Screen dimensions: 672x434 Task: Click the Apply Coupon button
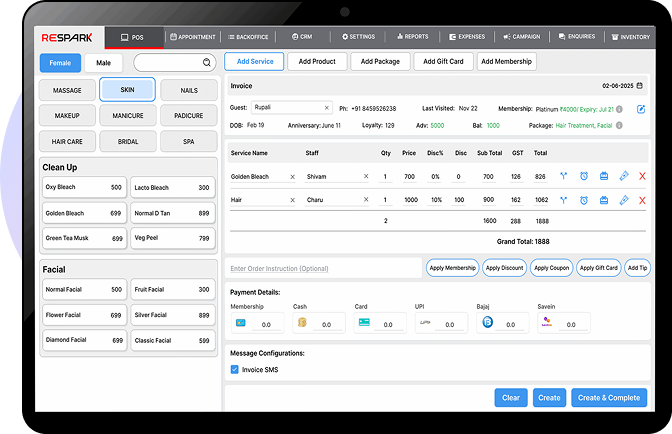(552, 268)
